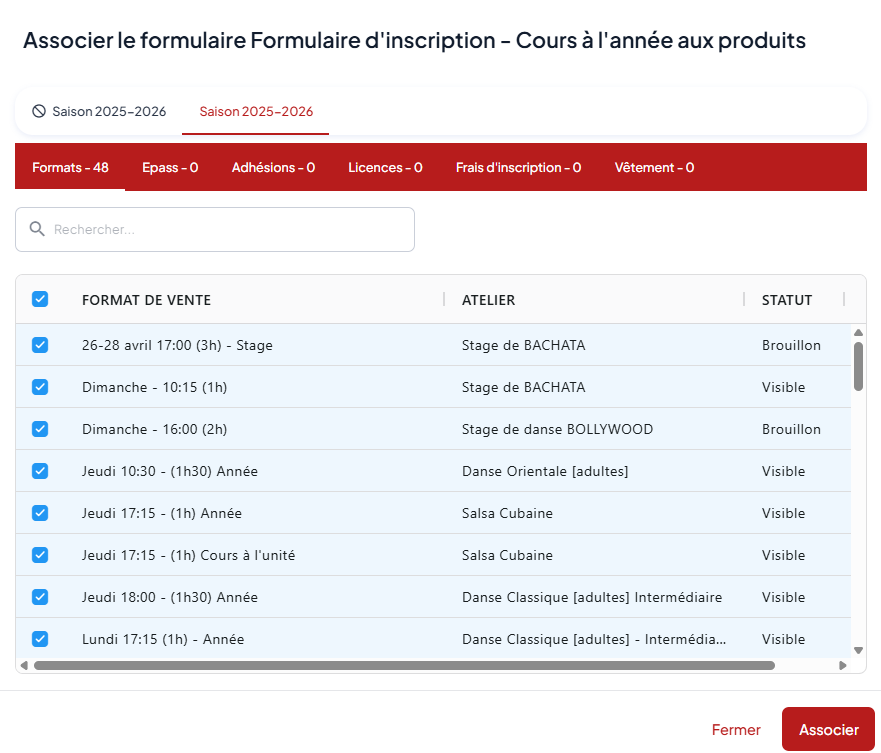This screenshot has height=753, width=881.
Task: Sort by the ATELIER column header
Action: tap(488, 300)
